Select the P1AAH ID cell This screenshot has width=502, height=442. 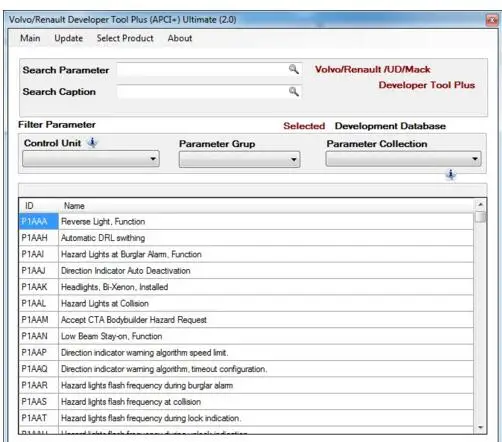click(x=39, y=238)
